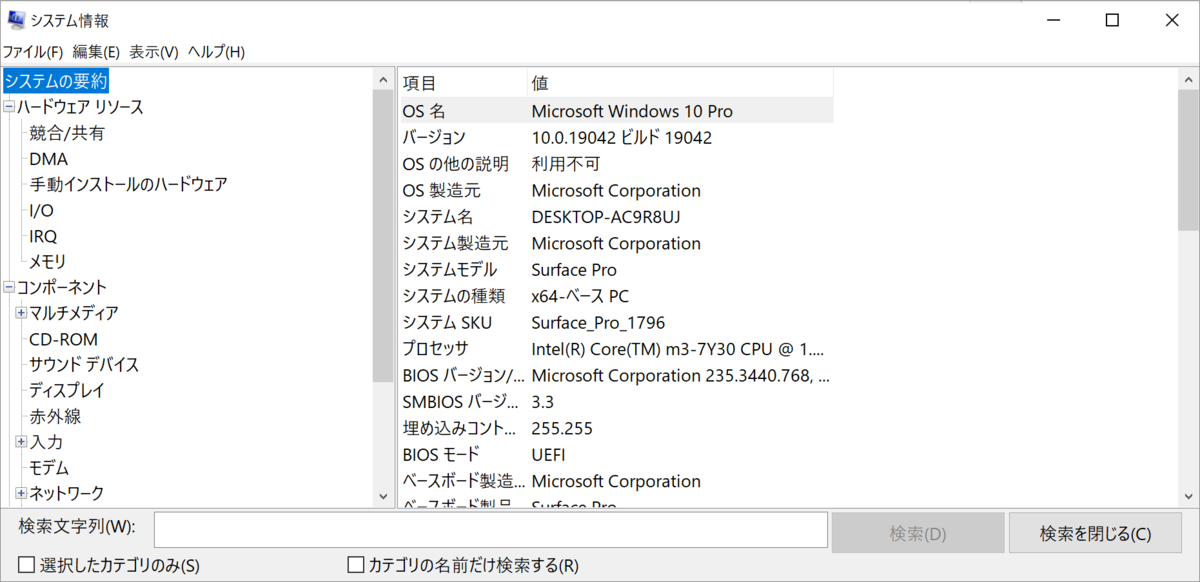Expand the 入力 node
The width and height of the screenshot is (1200, 582).
tap(21, 441)
